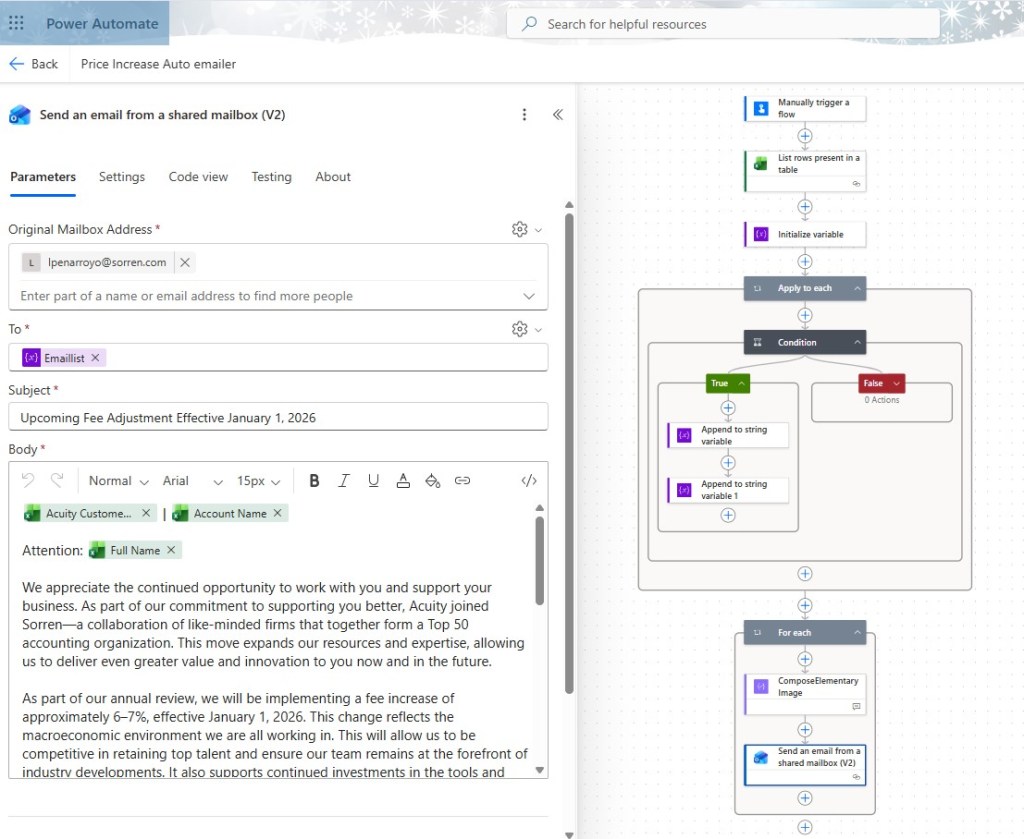This screenshot has width=1024, height=839.
Task: Remove the Emaillist variable token
Action: tap(95, 358)
